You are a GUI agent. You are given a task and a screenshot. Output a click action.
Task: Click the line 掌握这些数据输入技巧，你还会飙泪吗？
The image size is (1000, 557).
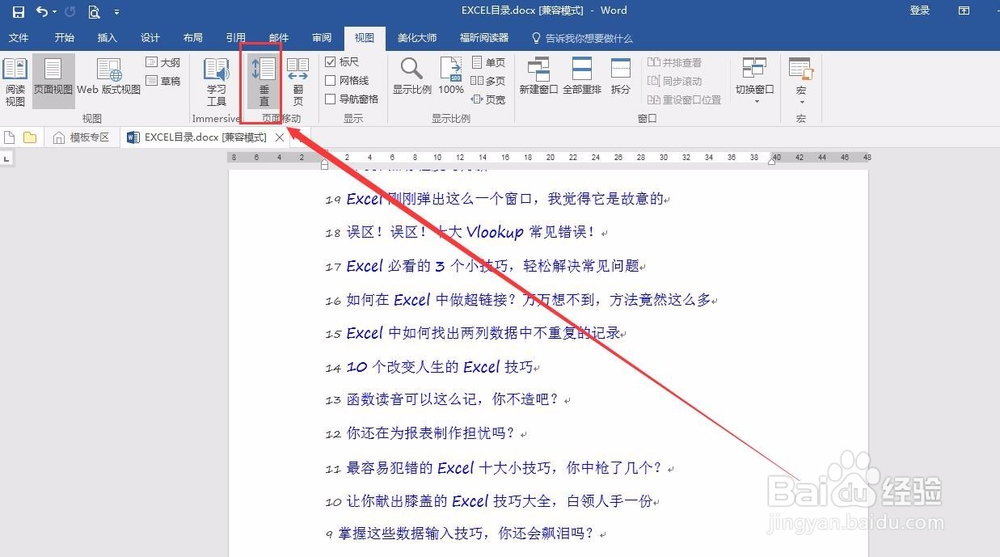(466, 533)
